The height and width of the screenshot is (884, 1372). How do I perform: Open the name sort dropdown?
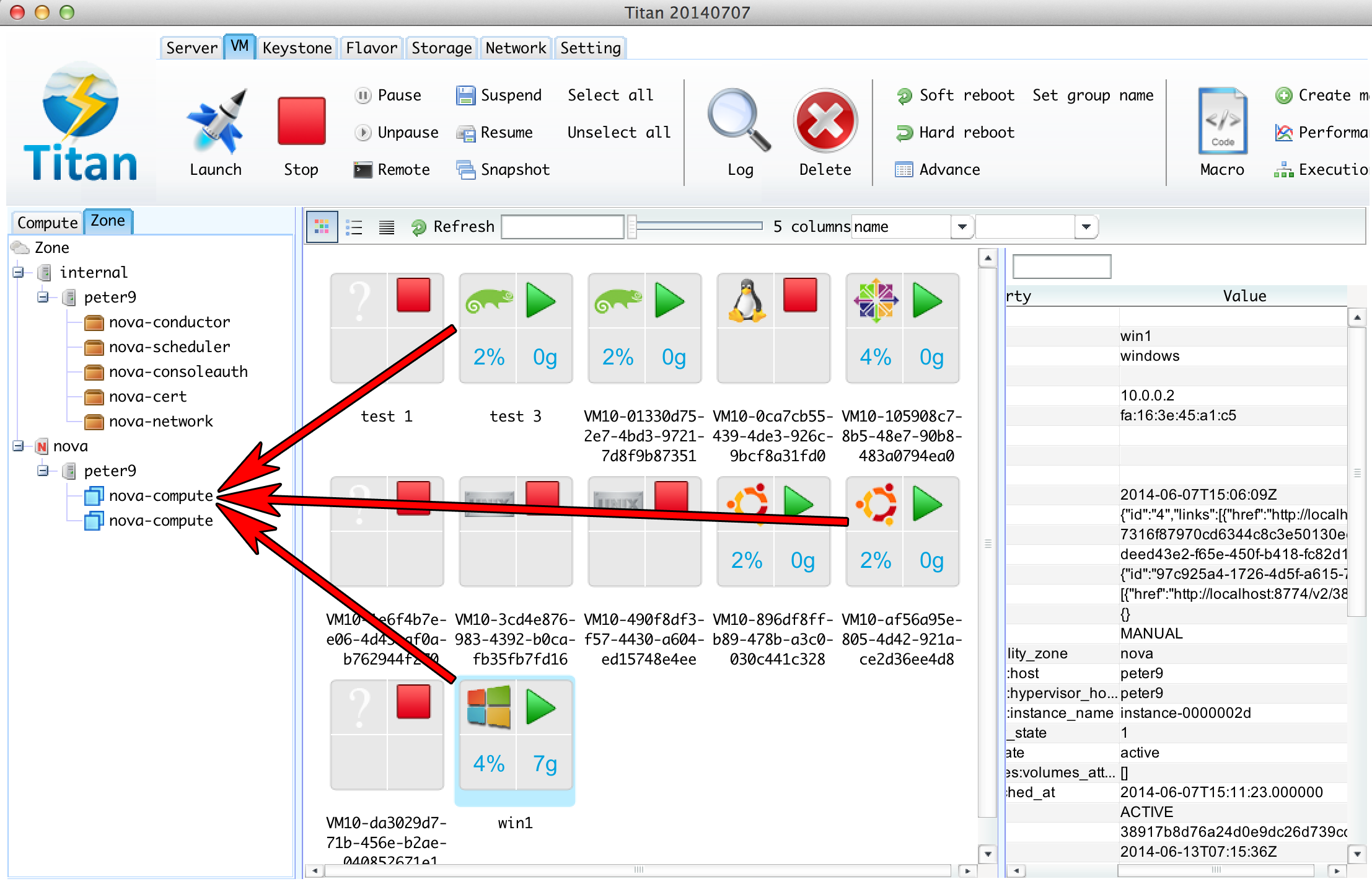coord(962,227)
